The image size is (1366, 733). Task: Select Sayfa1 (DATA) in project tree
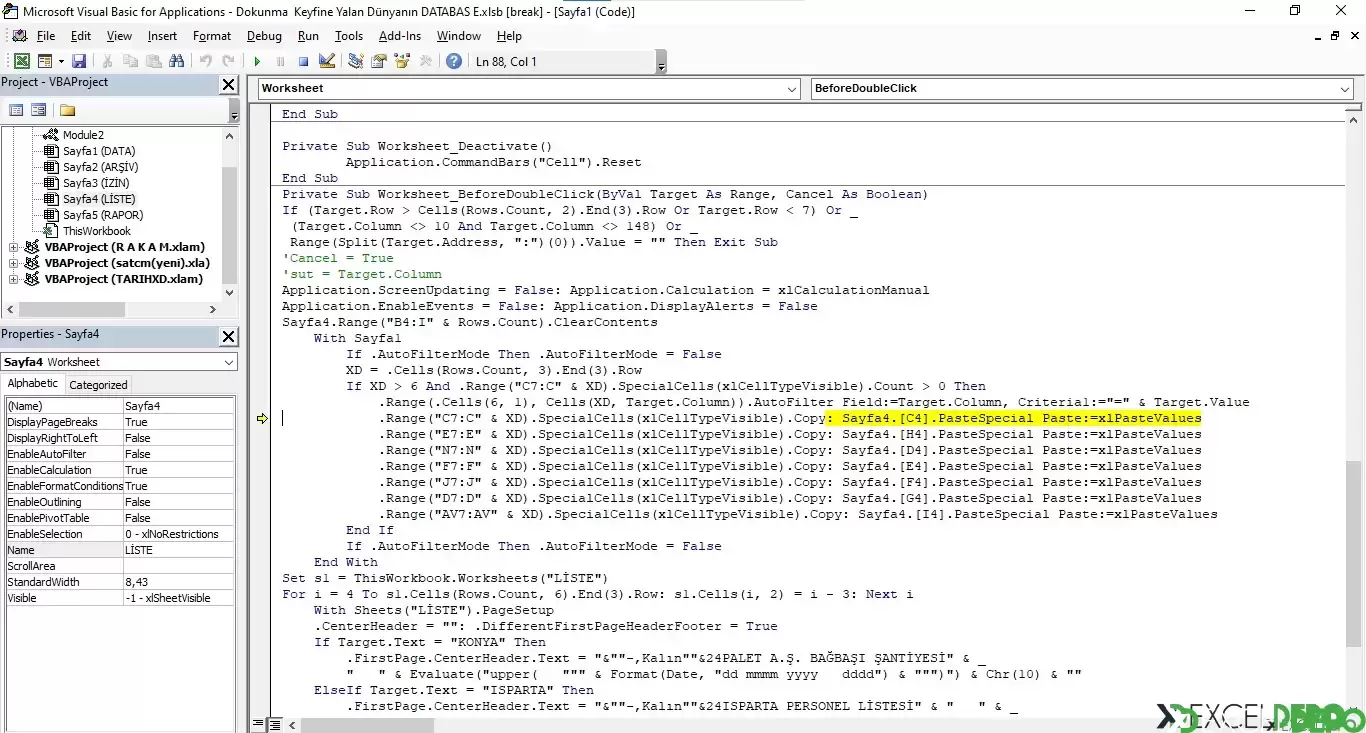[x=99, y=151]
